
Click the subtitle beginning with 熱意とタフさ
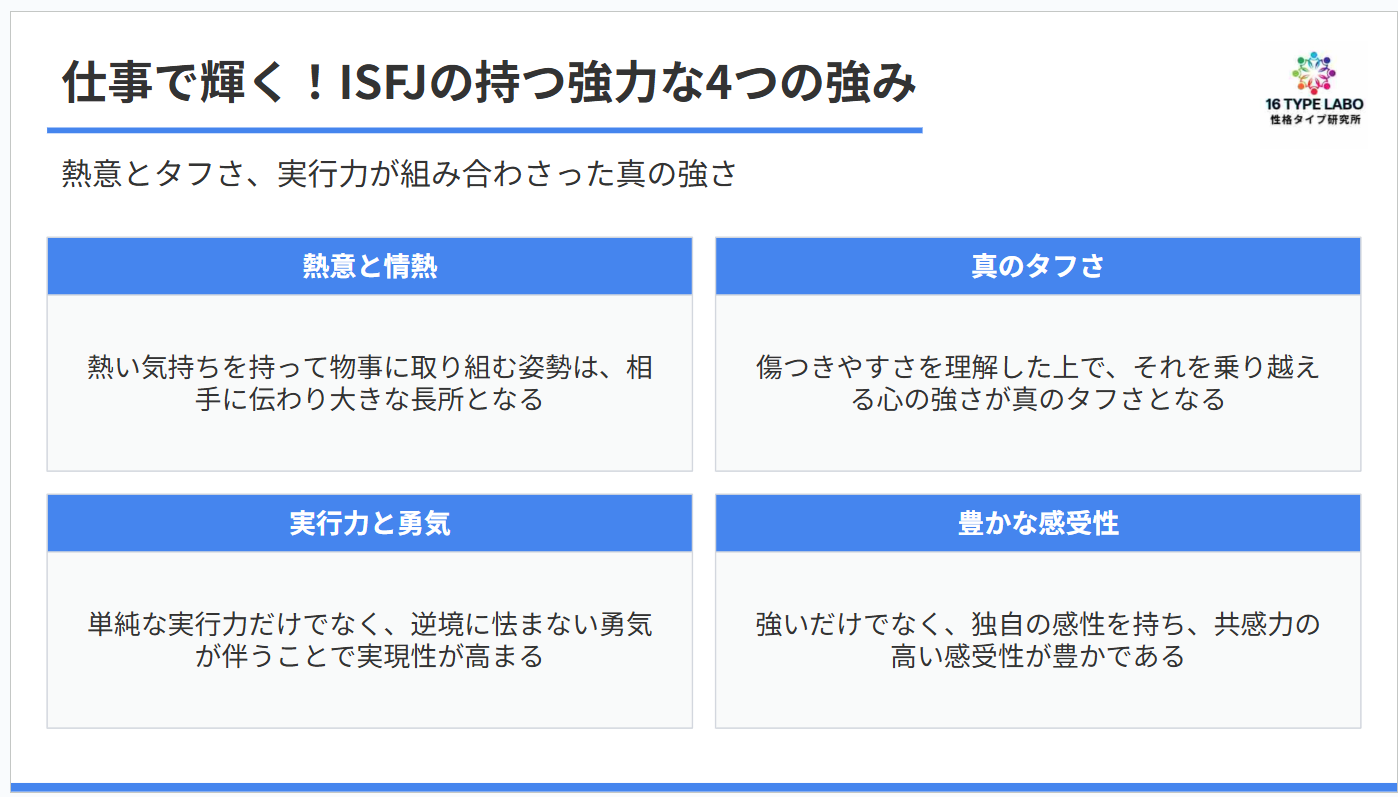pos(399,174)
